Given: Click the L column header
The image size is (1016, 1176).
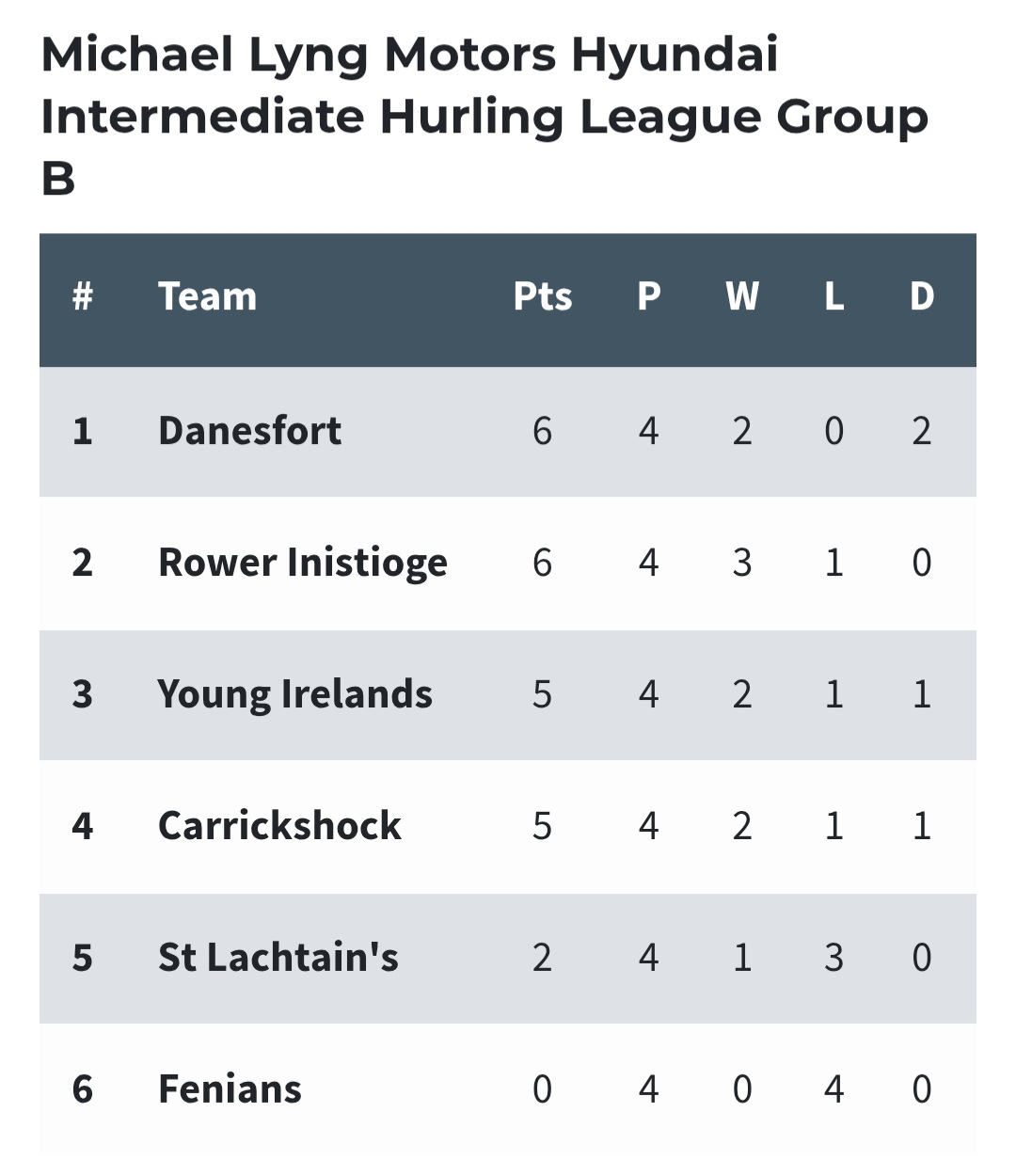Looking at the screenshot, I should click(833, 297).
